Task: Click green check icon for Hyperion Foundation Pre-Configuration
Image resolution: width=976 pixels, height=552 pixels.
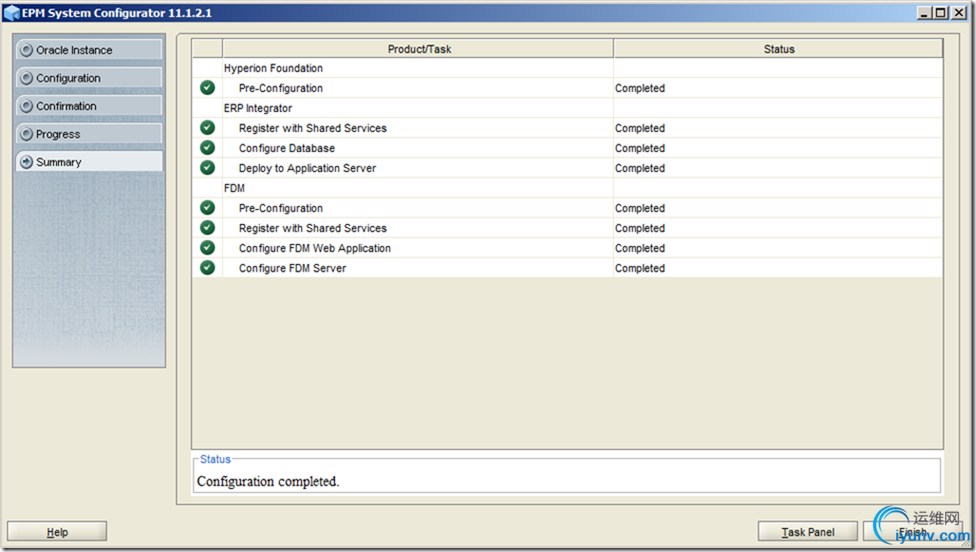Action: [207, 88]
